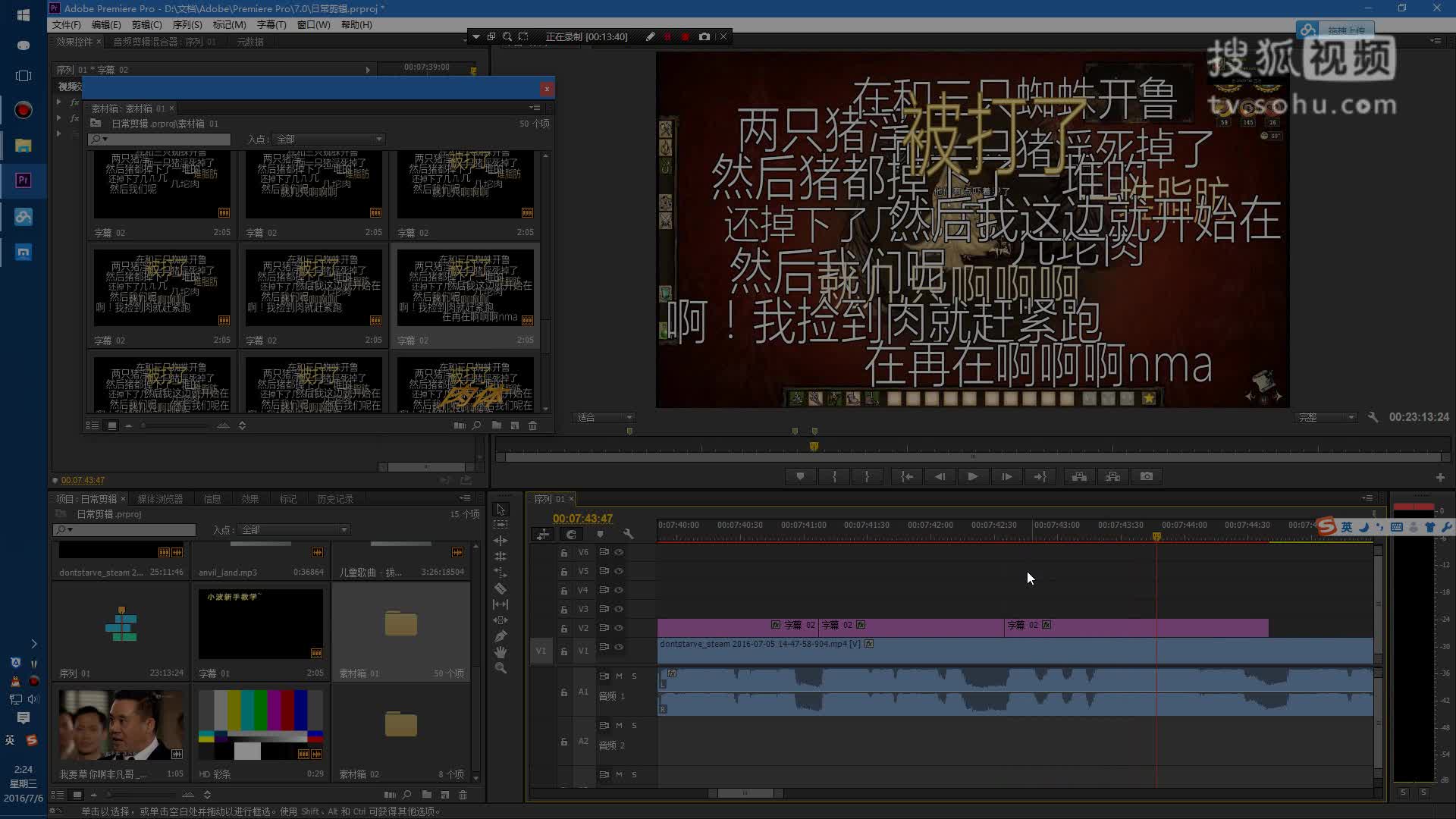Open 字幕(T) menu
This screenshot has height=819, width=1456.
pyautogui.click(x=271, y=25)
